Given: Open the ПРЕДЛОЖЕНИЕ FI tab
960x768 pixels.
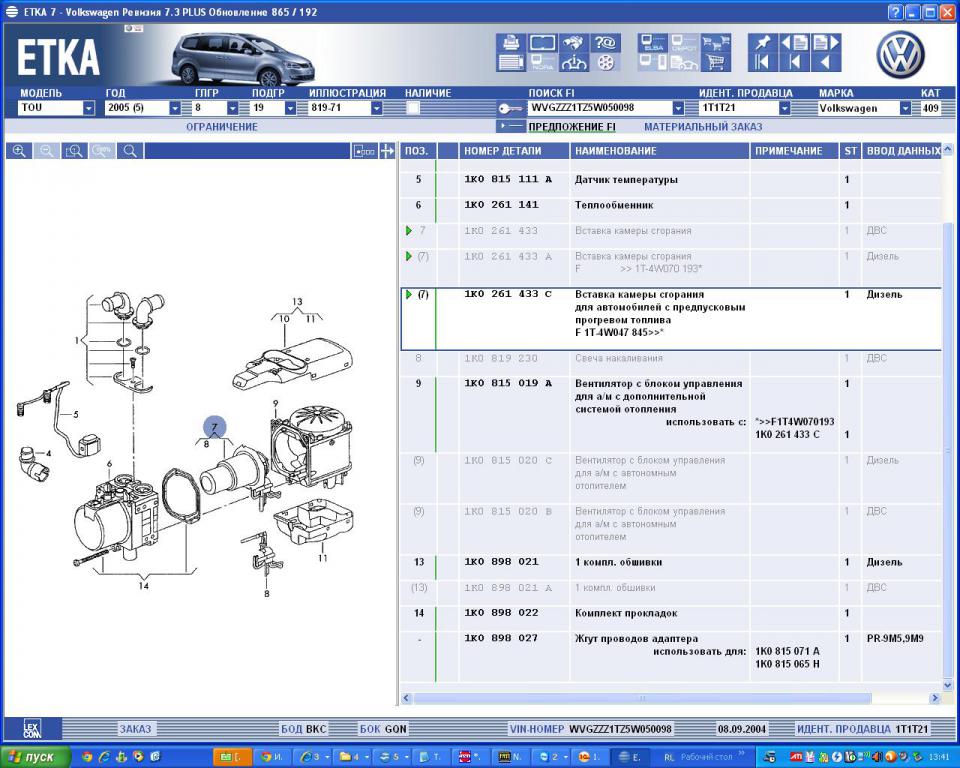Looking at the screenshot, I should [572, 127].
